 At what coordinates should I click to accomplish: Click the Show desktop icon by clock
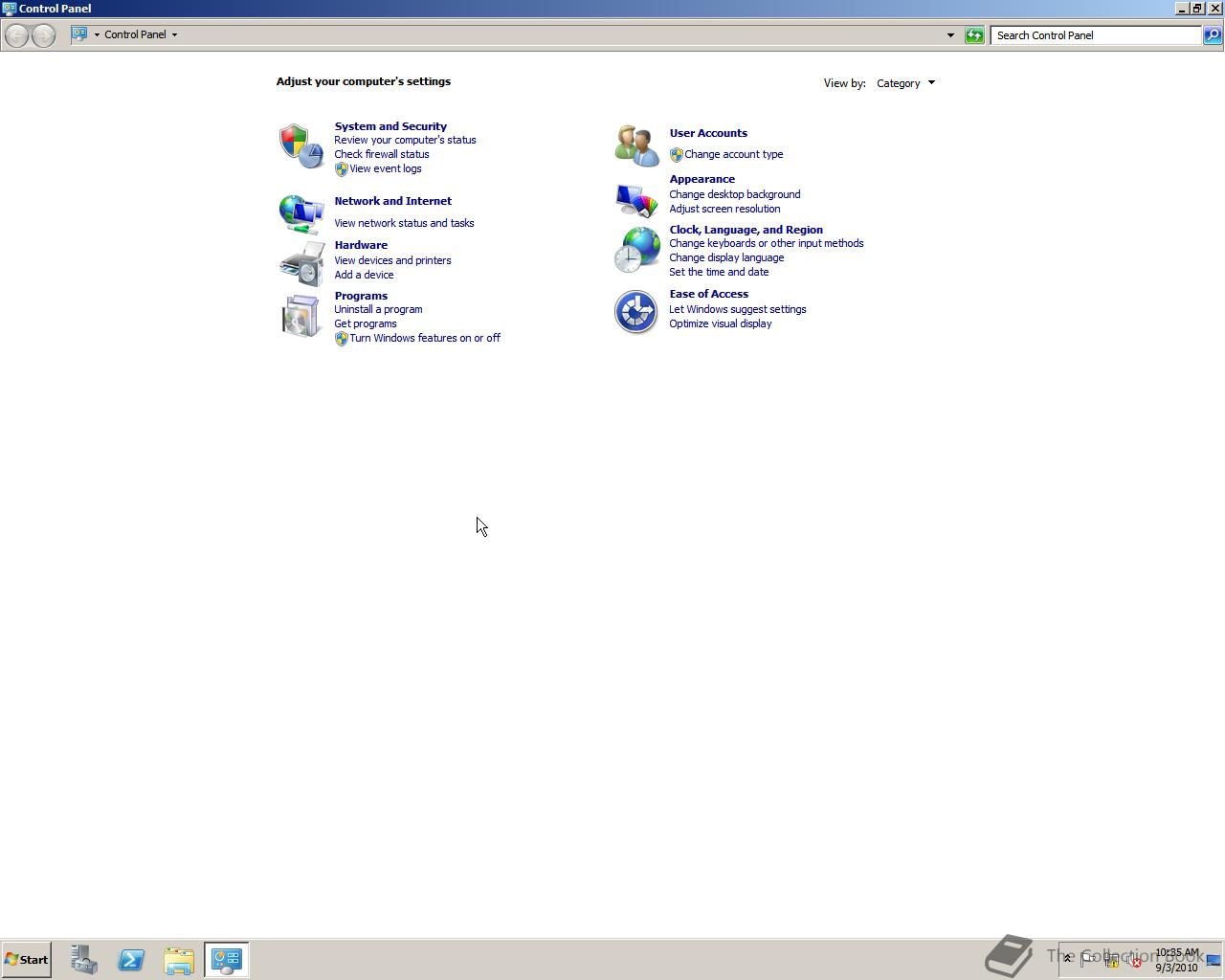1214,960
